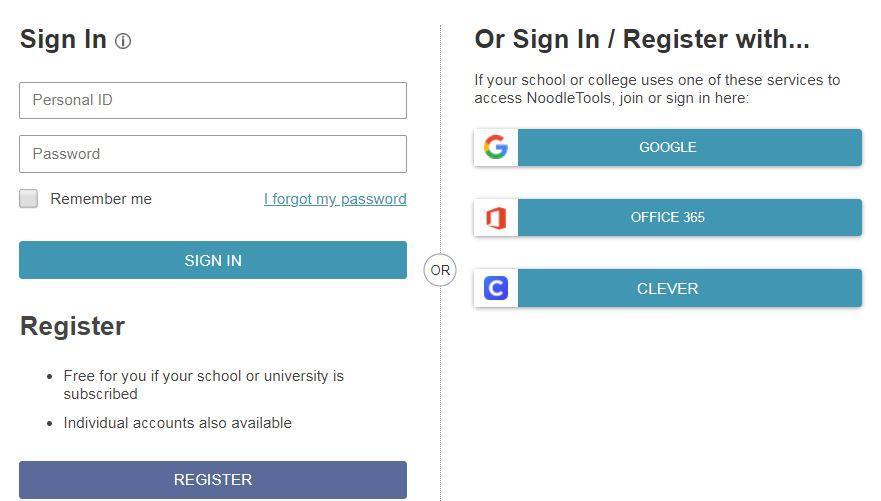Focus the Personal ID input field
The width and height of the screenshot is (881, 501).
212,100
